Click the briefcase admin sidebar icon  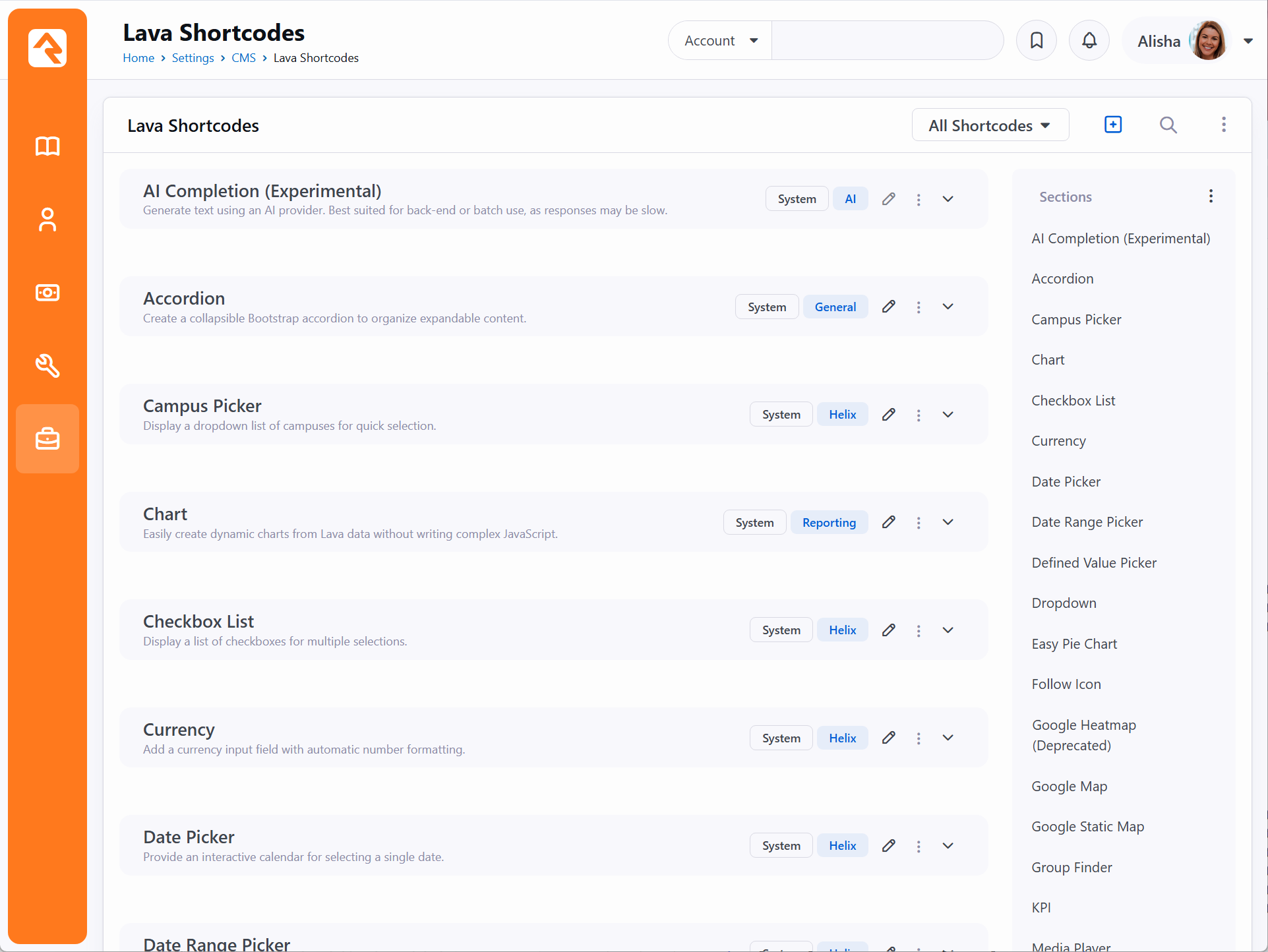(x=47, y=438)
